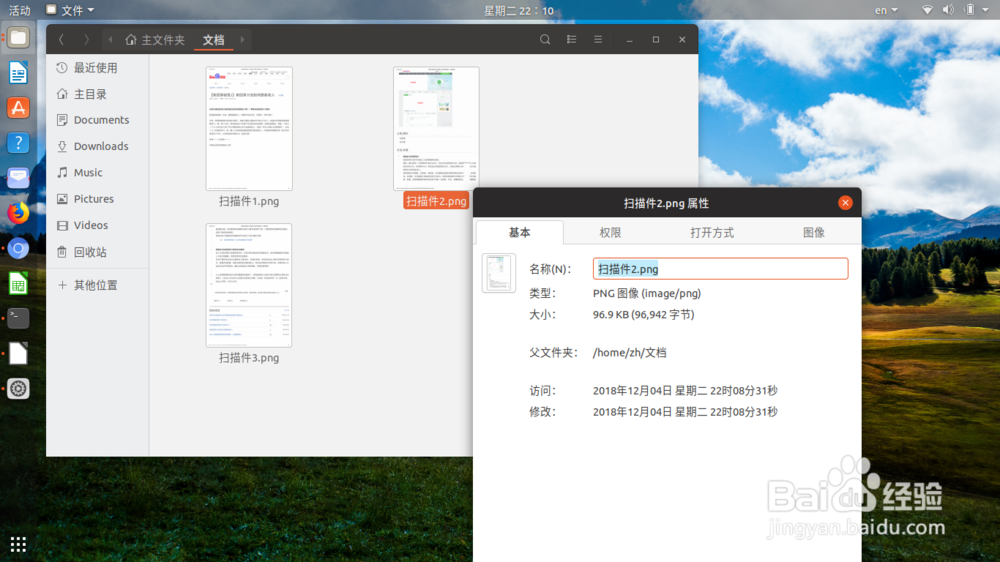The width and height of the screenshot is (1000, 562).
Task: Click the file icon in properties dialog
Action: tap(499, 273)
